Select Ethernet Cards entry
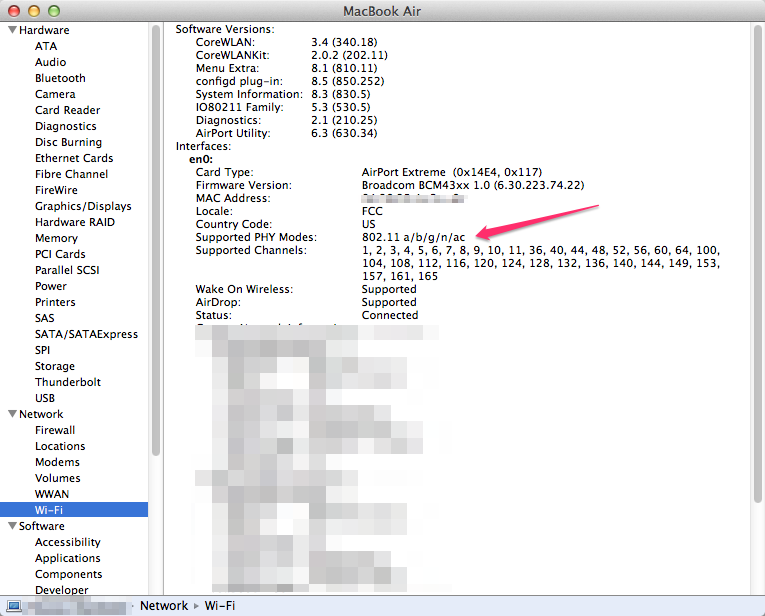The image size is (765, 616). [74, 158]
